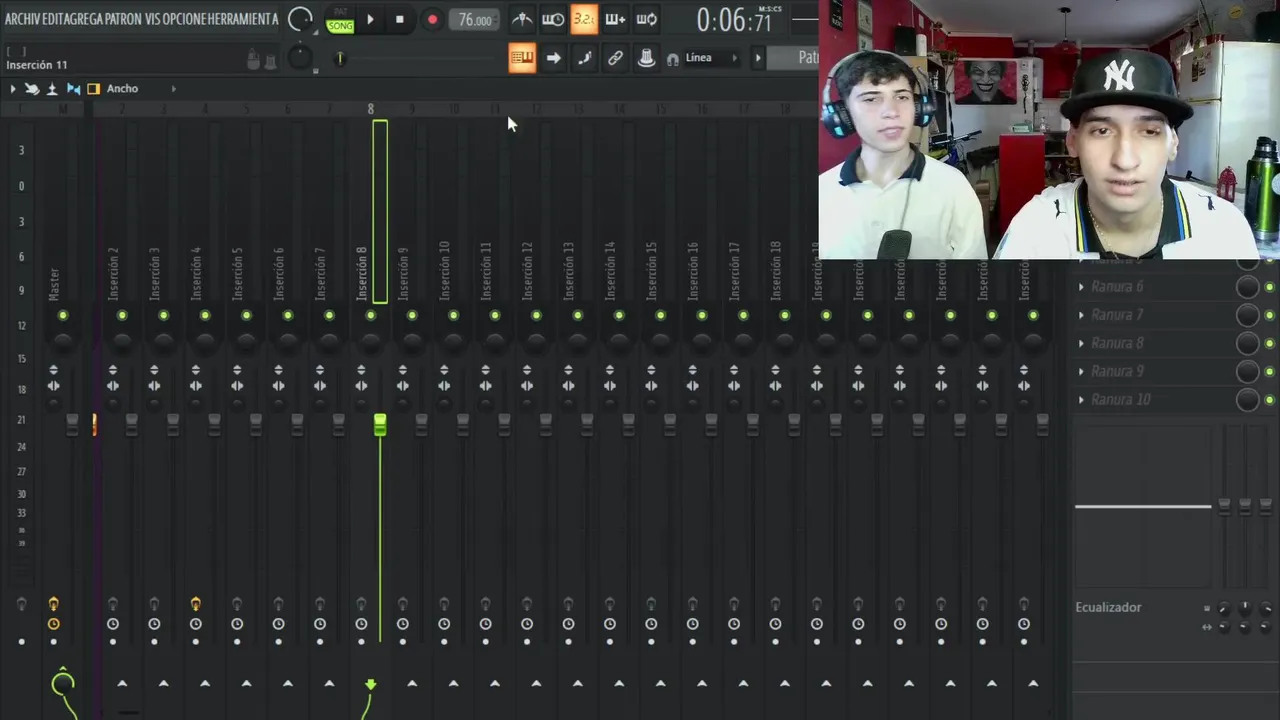
Task: Click the blue mixer toolbar icon
Action: point(73,89)
